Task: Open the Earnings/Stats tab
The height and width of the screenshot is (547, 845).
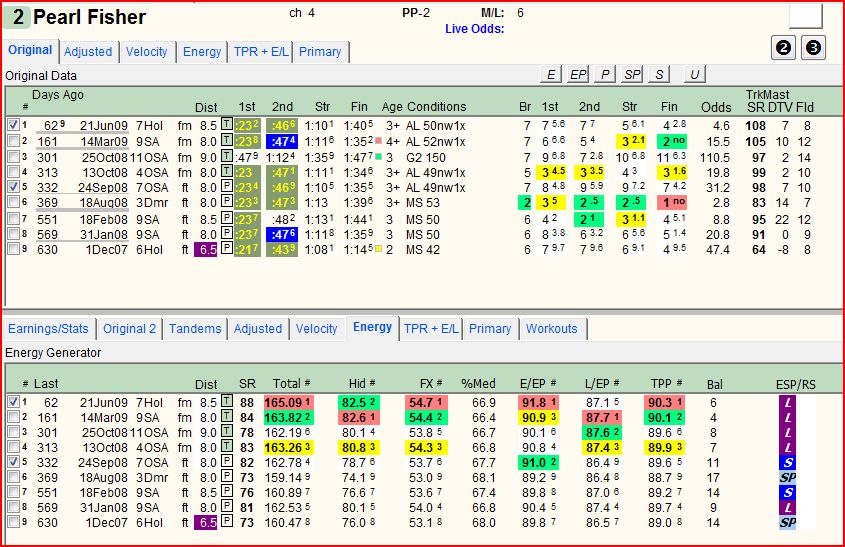Action: point(48,329)
